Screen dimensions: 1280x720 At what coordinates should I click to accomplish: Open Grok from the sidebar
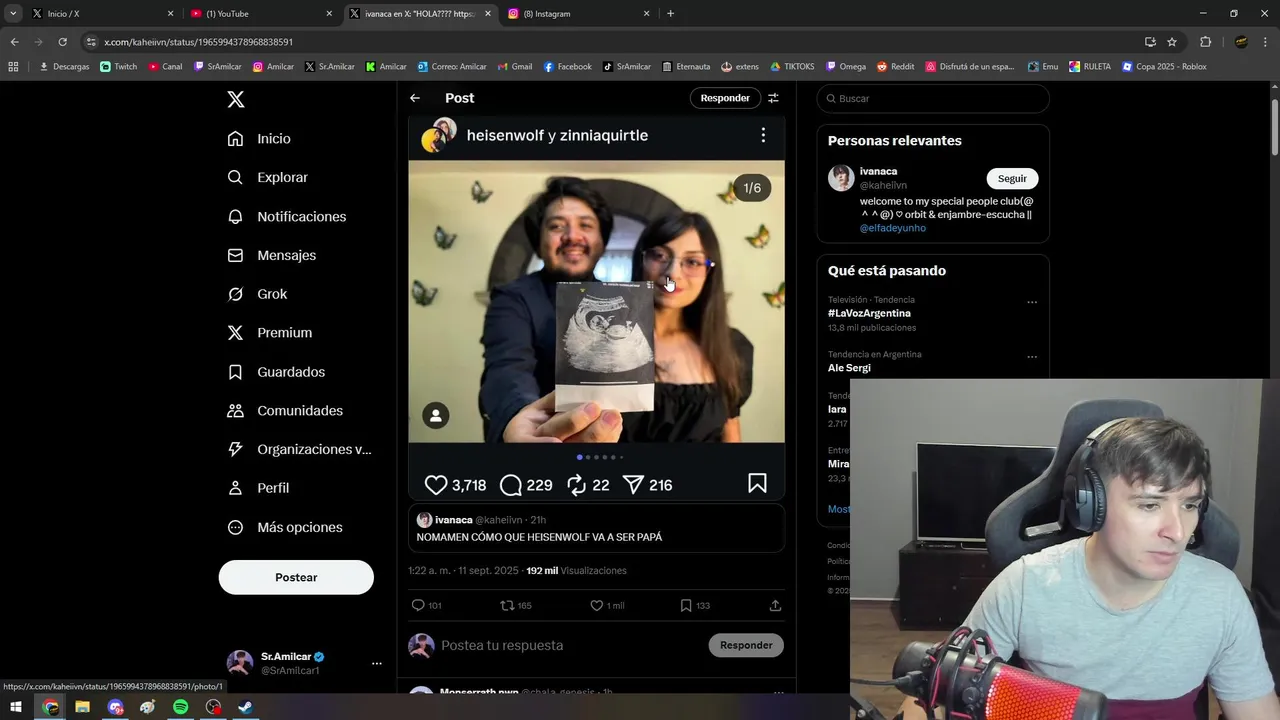click(x=257, y=294)
